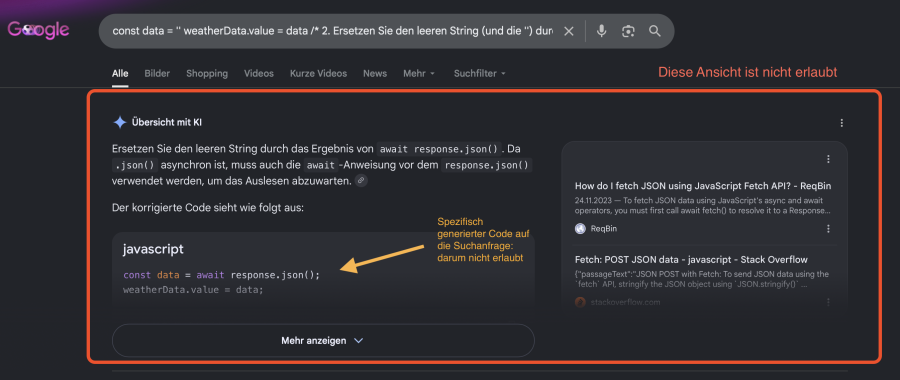This screenshot has height=380, width=900.
Task: Click the text Der korrigierte Code sieht wie folgt aus
Action: pyautogui.click(x=208, y=207)
